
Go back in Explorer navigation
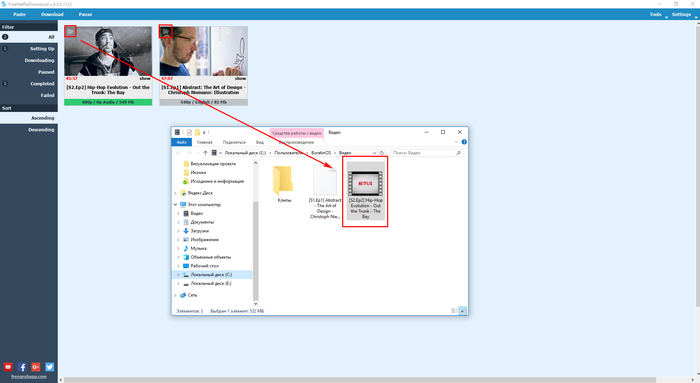[x=179, y=153]
